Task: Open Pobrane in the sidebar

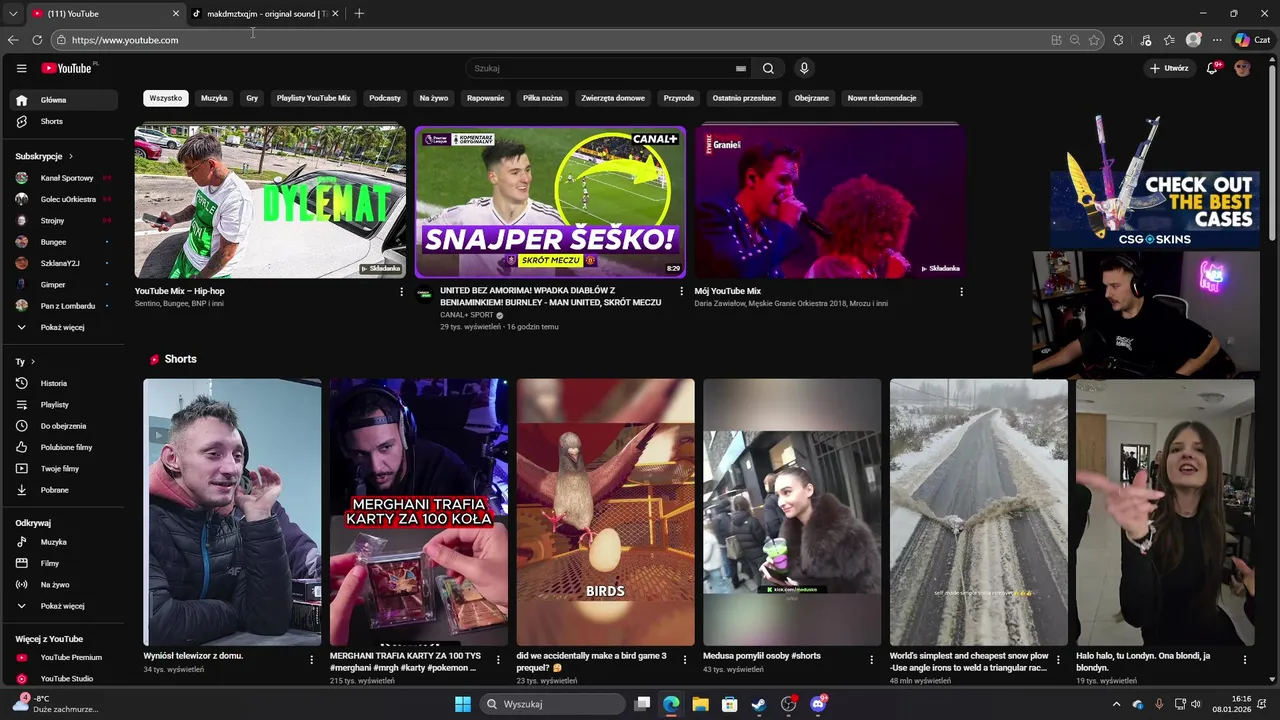Action: (x=64, y=490)
